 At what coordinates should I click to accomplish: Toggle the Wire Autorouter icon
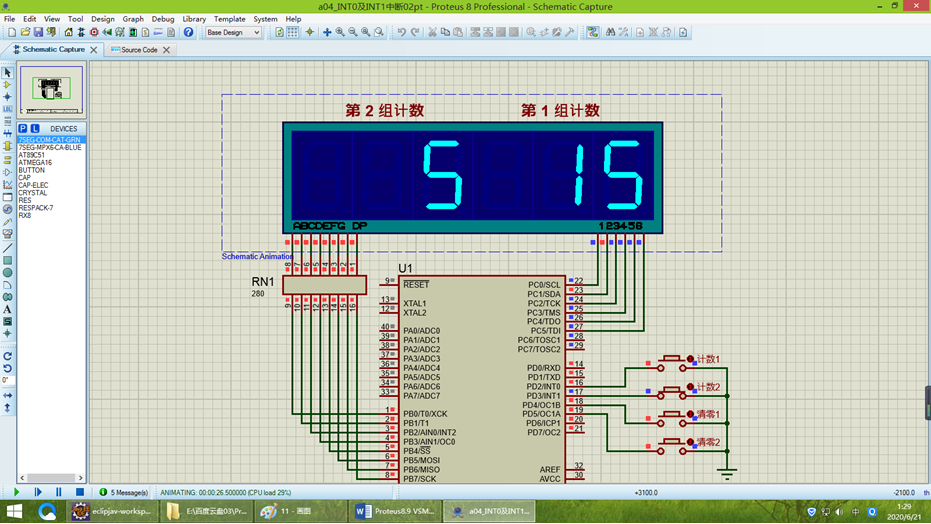(x=593, y=32)
